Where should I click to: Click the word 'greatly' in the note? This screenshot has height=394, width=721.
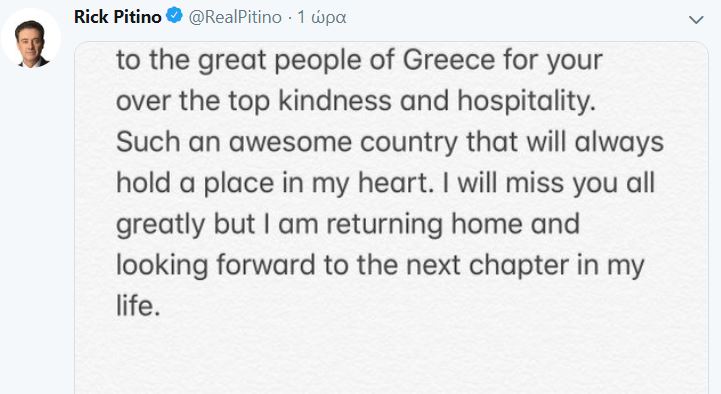coord(160,225)
